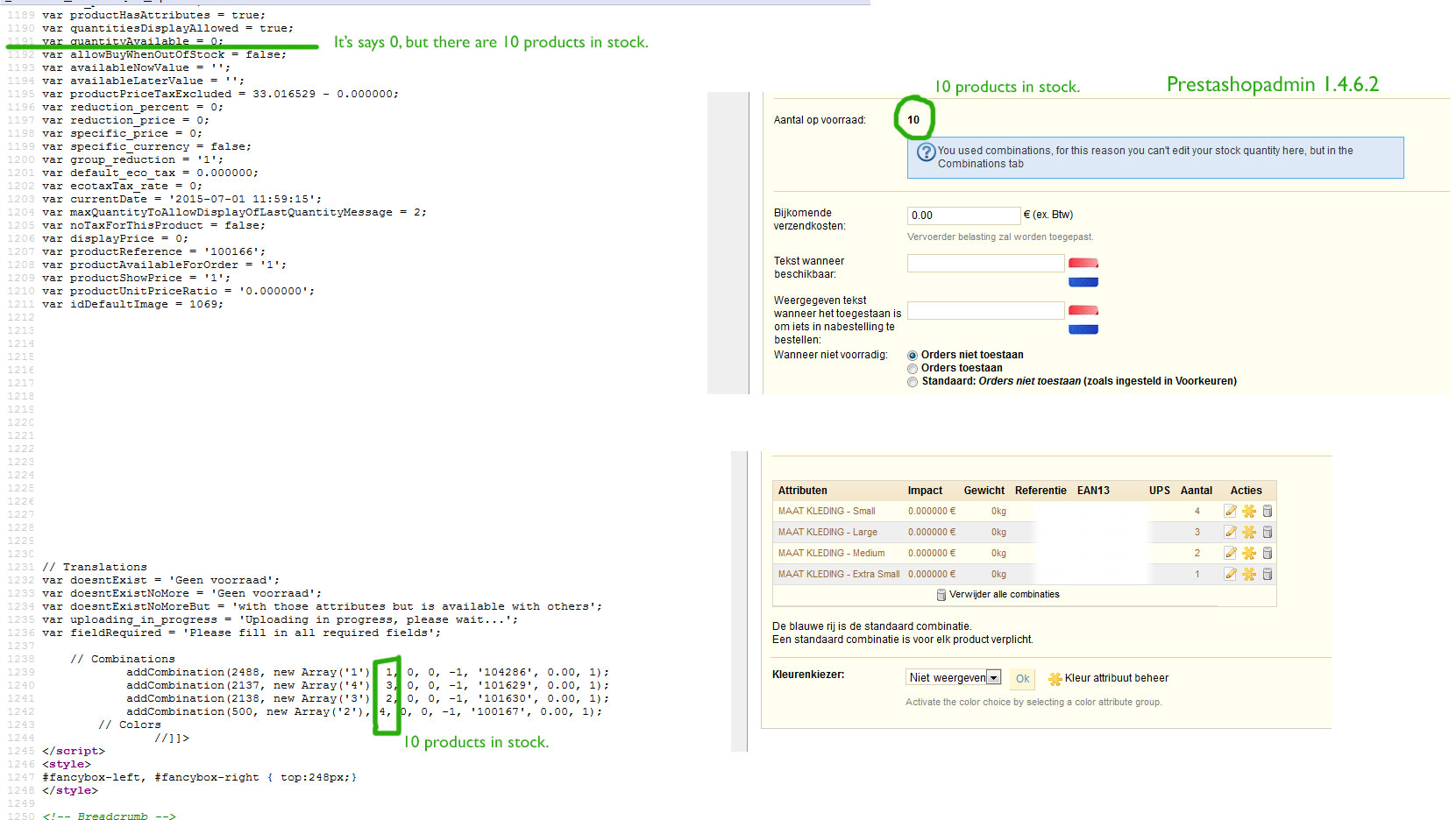The image size is (1456, 820).
Task: Click the 0kg weight in the Large row
Action: 998,532
